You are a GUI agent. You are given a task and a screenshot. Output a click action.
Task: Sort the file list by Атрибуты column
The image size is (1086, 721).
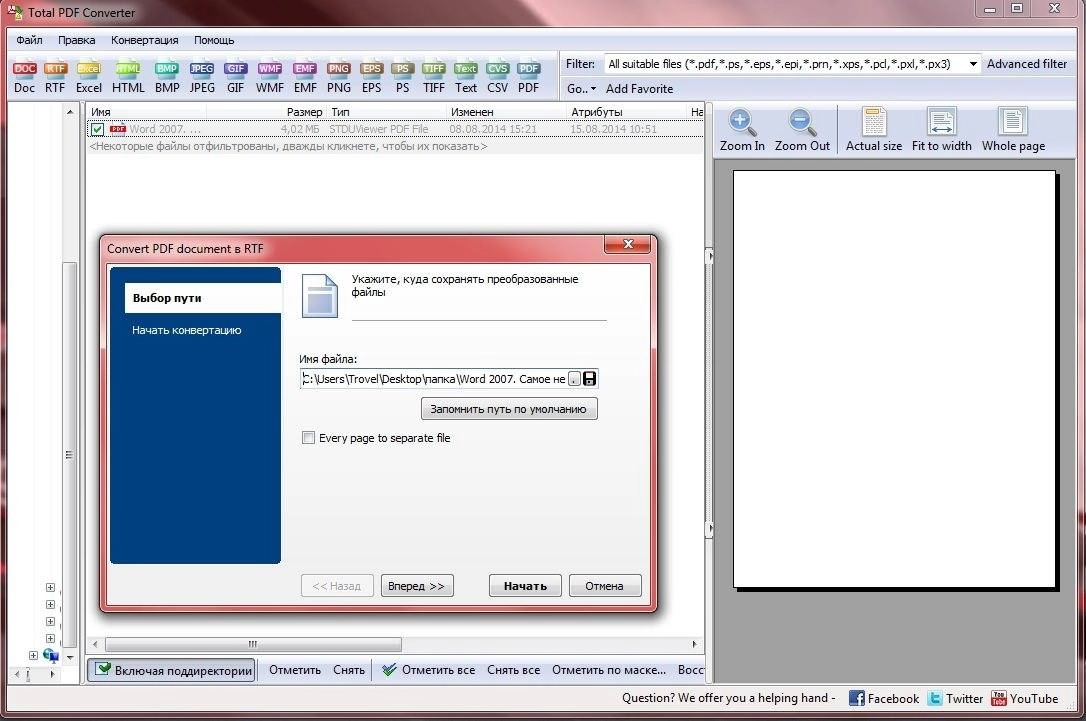[x=626, y=112]
